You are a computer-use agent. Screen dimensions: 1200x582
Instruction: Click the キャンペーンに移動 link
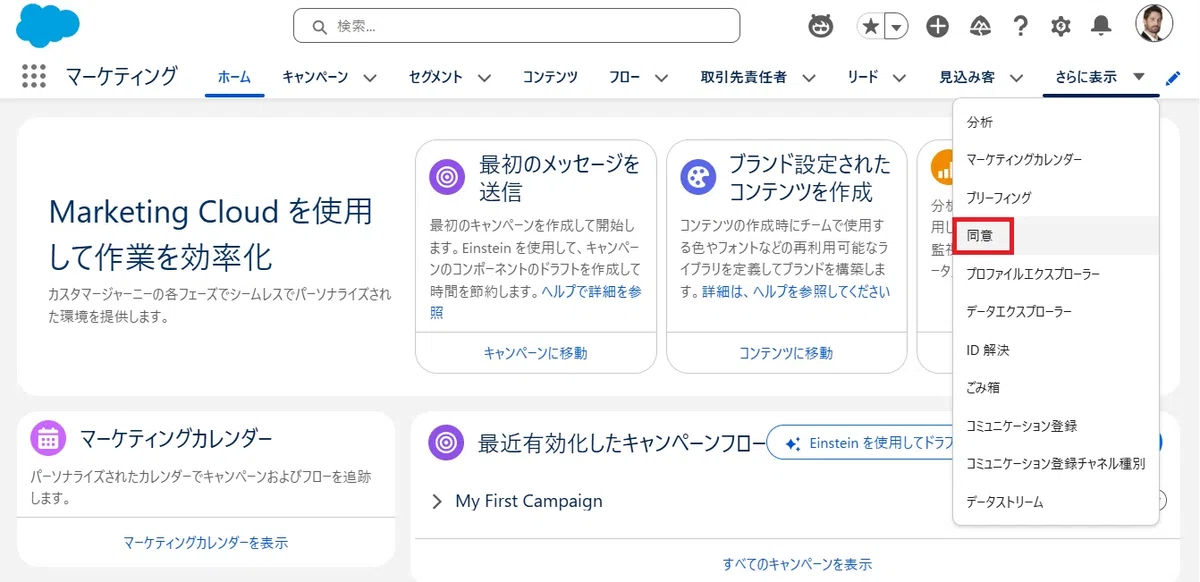click(x=535, y=353)
